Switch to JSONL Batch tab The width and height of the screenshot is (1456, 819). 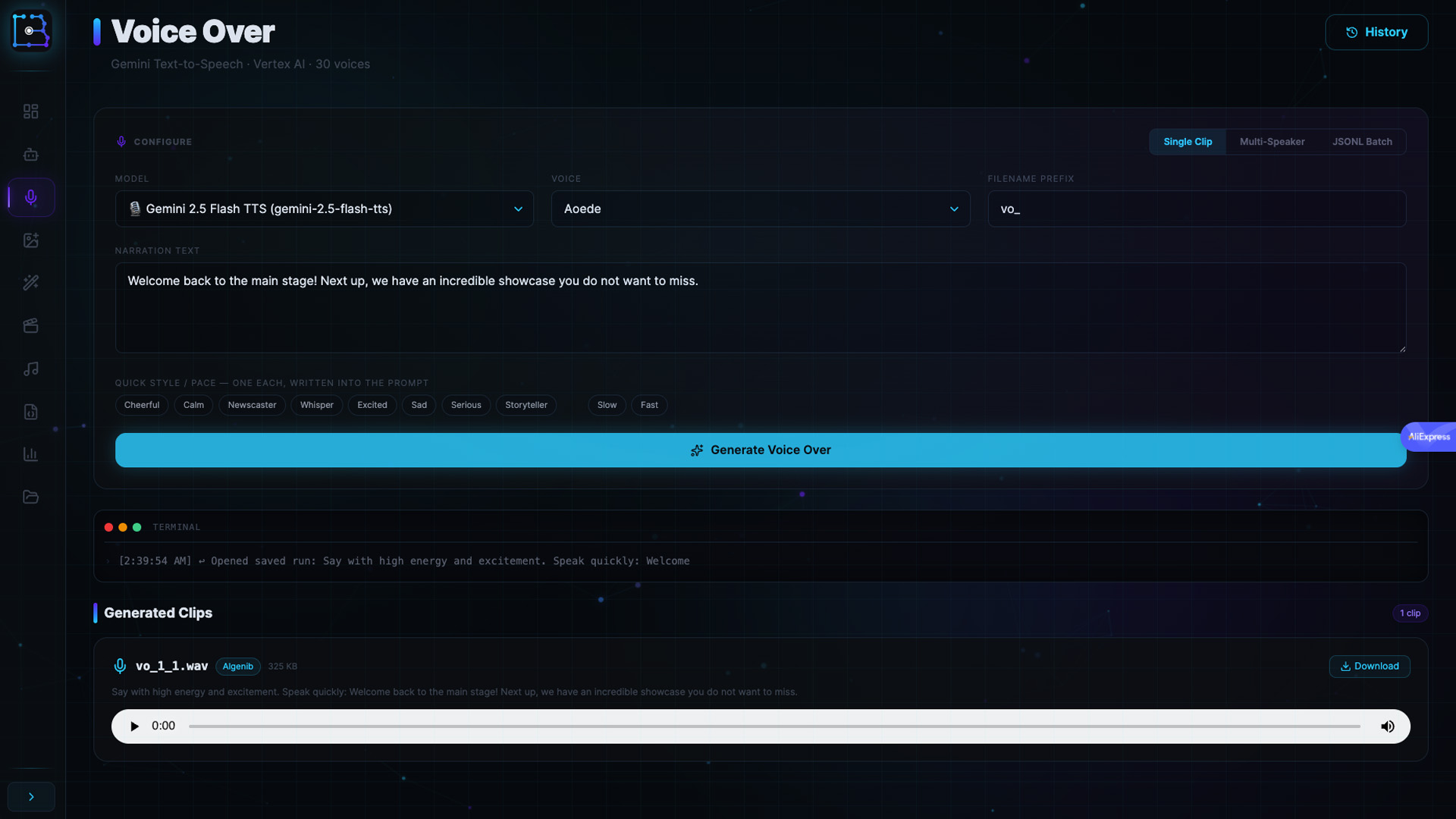tap(1362, 142)
